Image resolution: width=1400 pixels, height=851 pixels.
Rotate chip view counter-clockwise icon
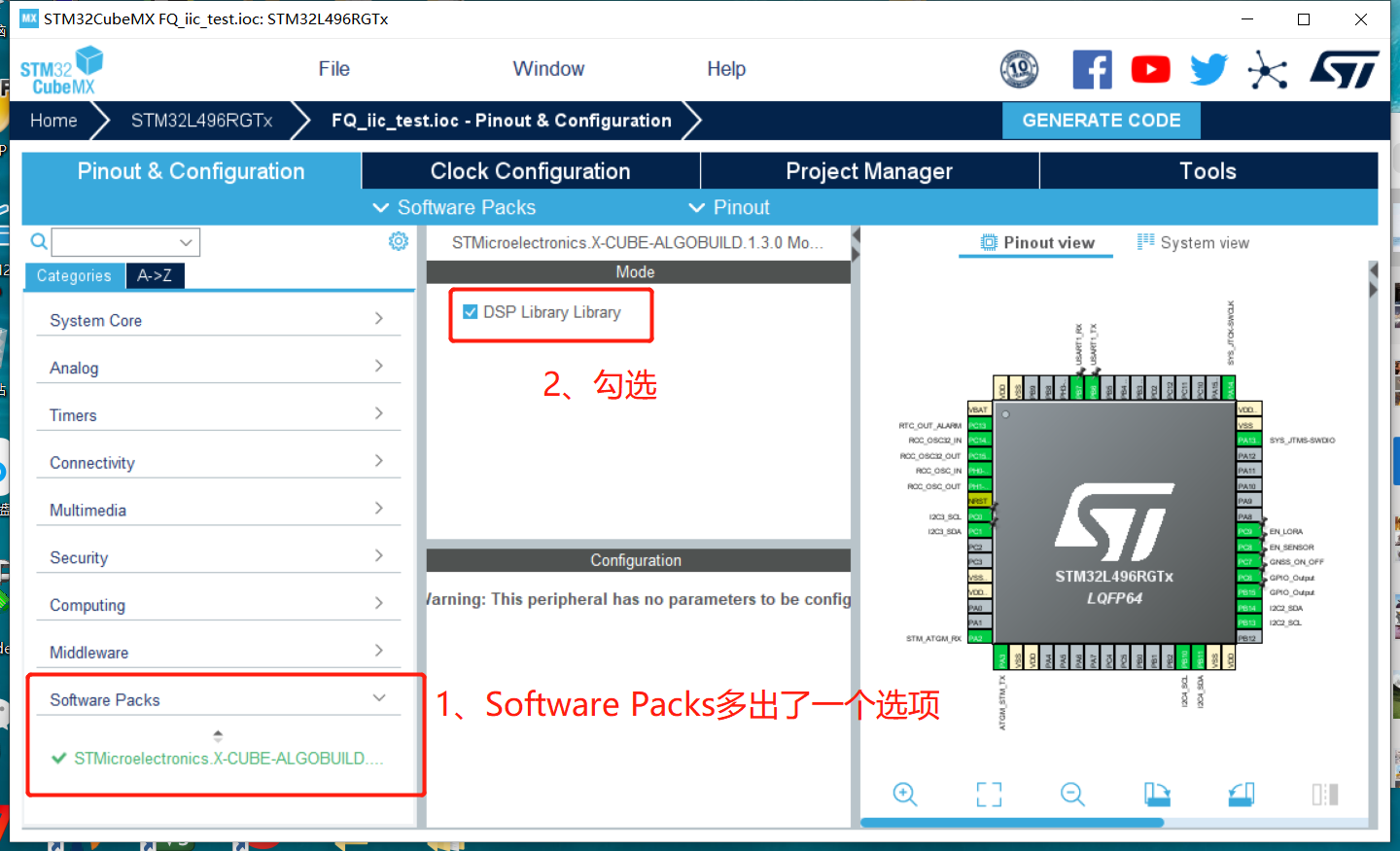pos(1241,794)
